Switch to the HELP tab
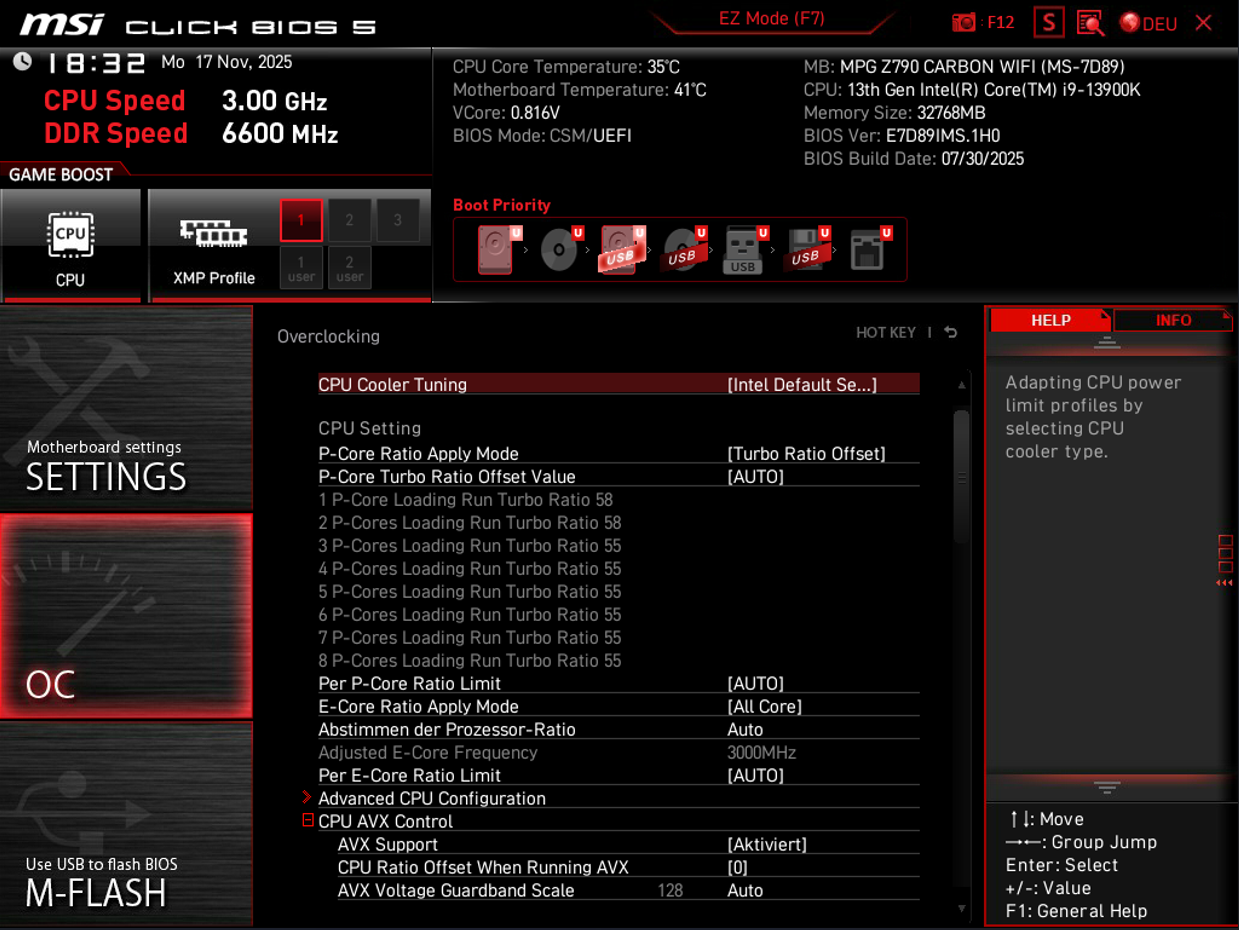Screen dimensions: 1239x930 coord(1050,320)
